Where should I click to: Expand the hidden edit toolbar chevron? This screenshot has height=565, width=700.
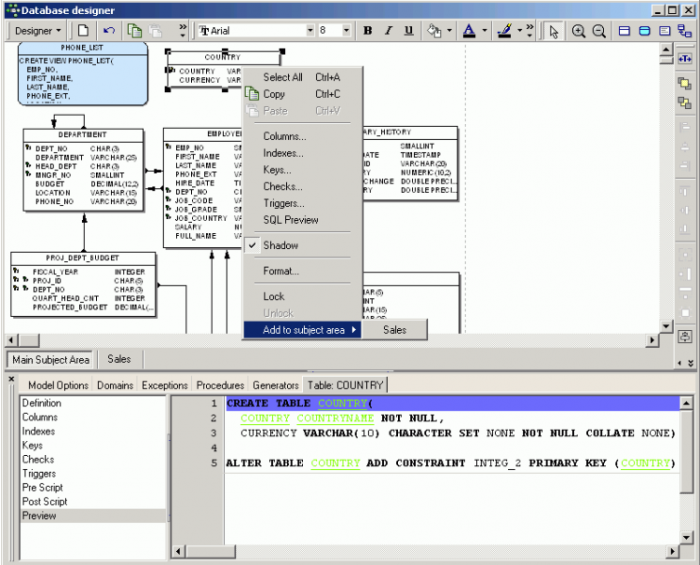point(183,30)
